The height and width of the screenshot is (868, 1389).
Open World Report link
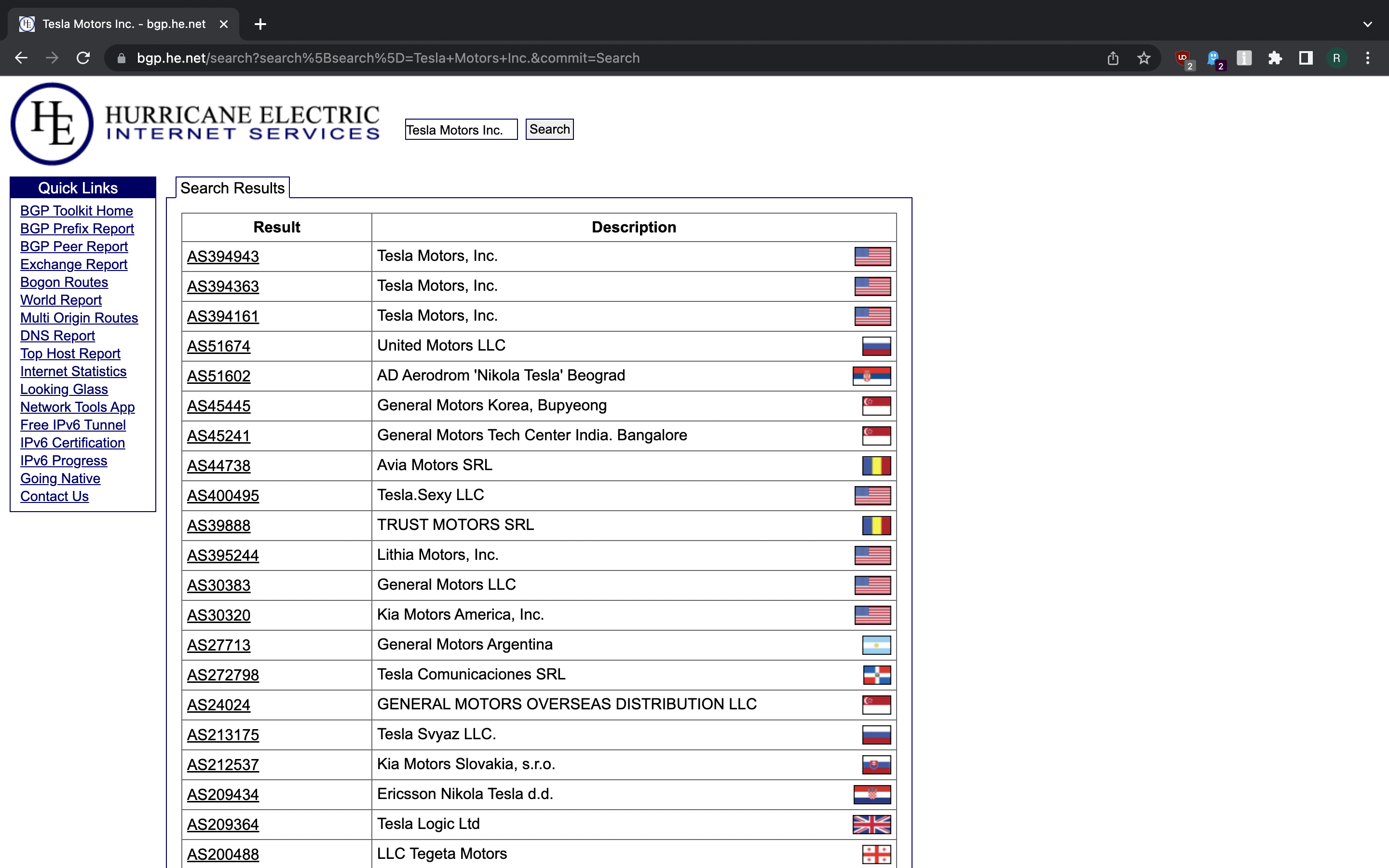[61, 299]
